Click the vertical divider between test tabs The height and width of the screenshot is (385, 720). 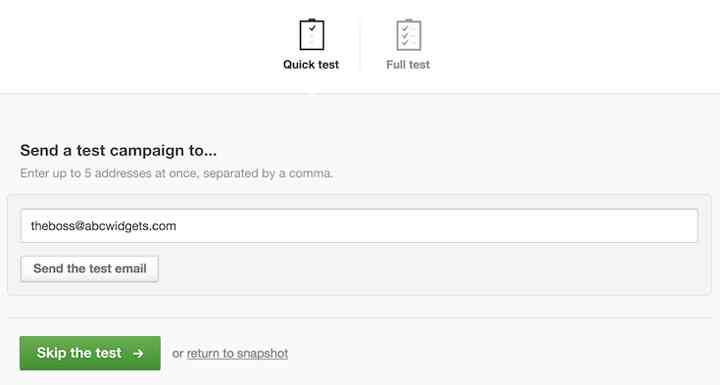click(360, 44)
